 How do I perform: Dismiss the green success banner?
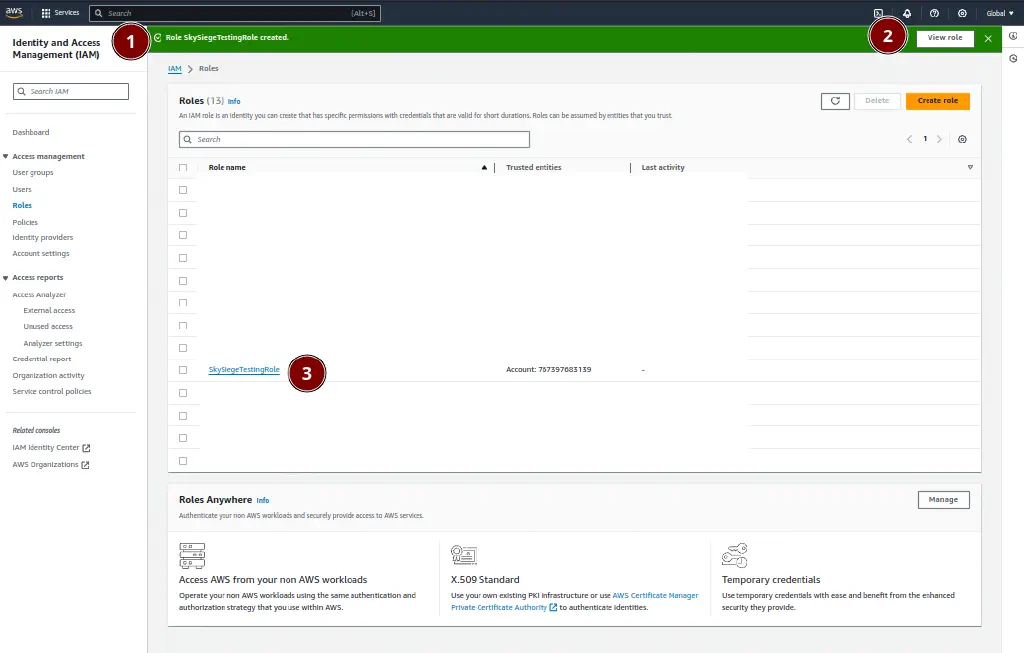988,39
